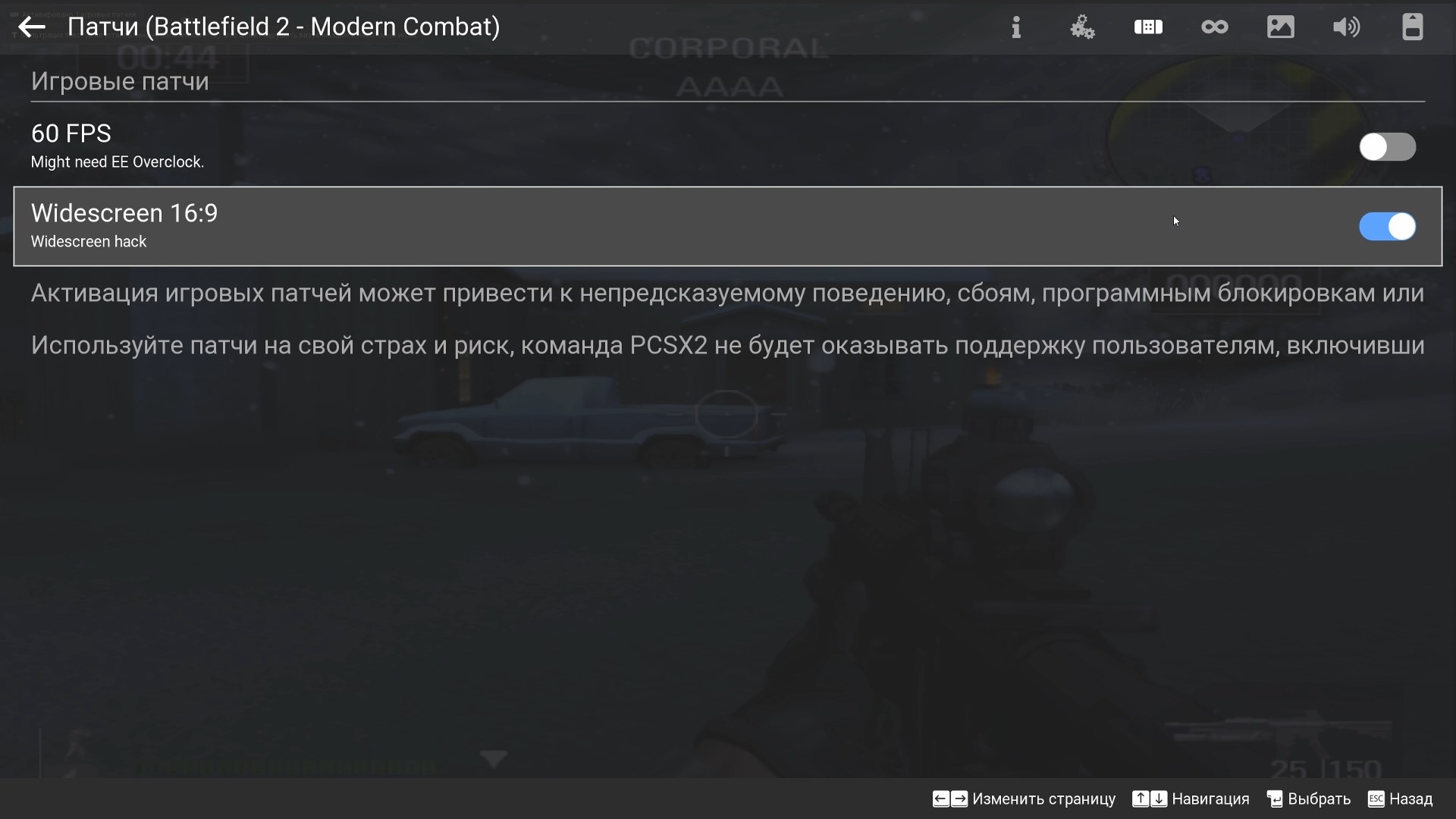Open emulation settings gears icon
The height and width of the screenshot is (819, 1456).
click(x=1082, y=27)
